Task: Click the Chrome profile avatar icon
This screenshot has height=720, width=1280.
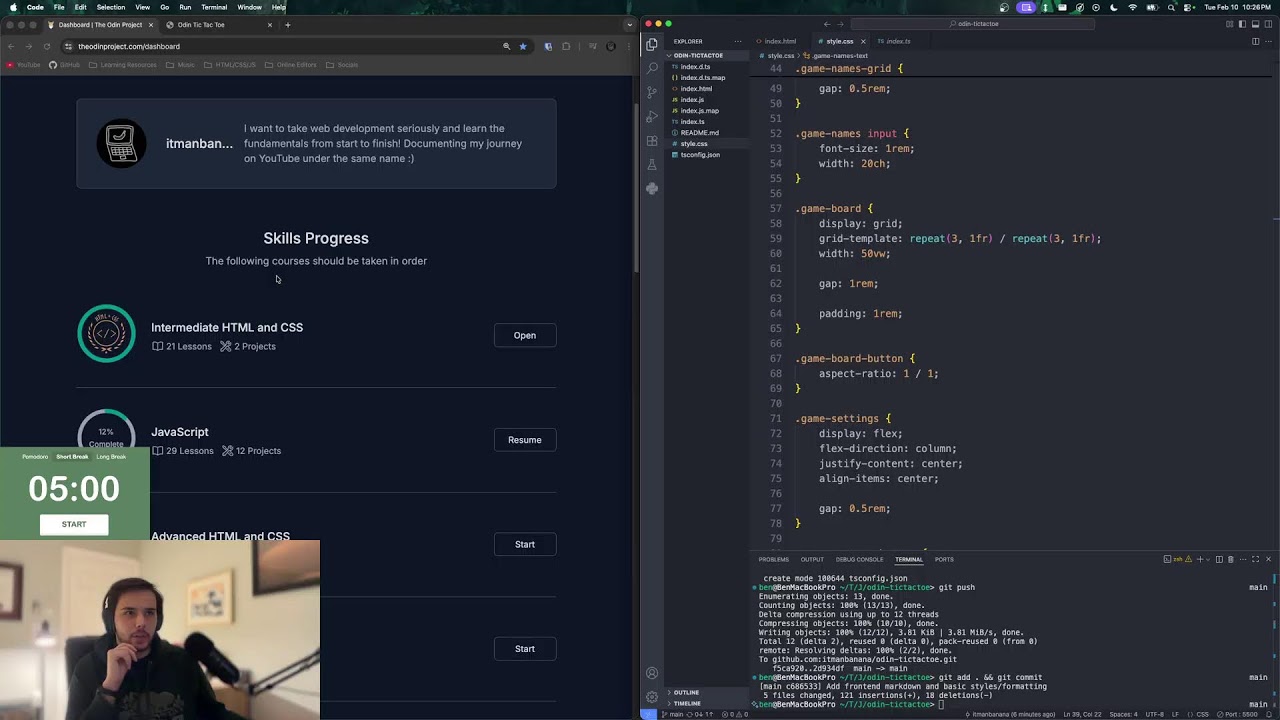Action: tap(611, 46)
